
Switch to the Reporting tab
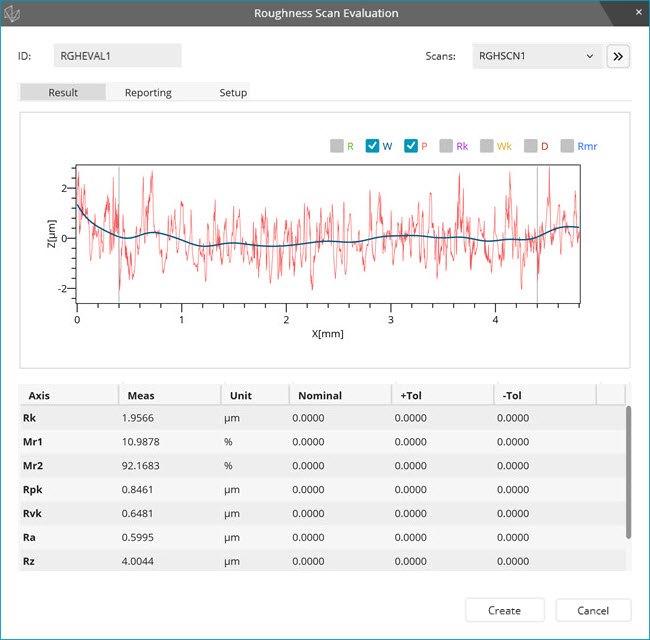[x=148, y=92]
